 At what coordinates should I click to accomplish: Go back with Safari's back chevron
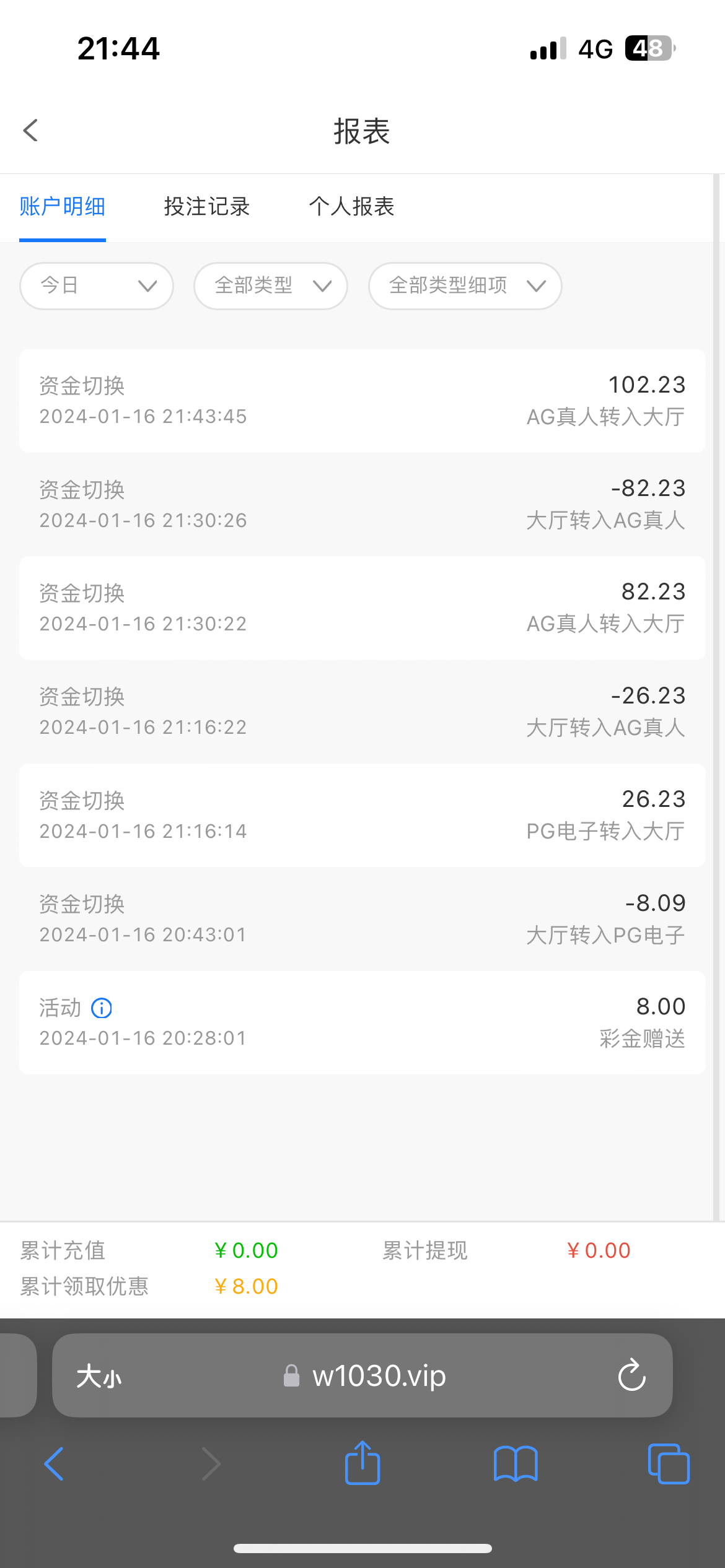[x=55, y=1464]
